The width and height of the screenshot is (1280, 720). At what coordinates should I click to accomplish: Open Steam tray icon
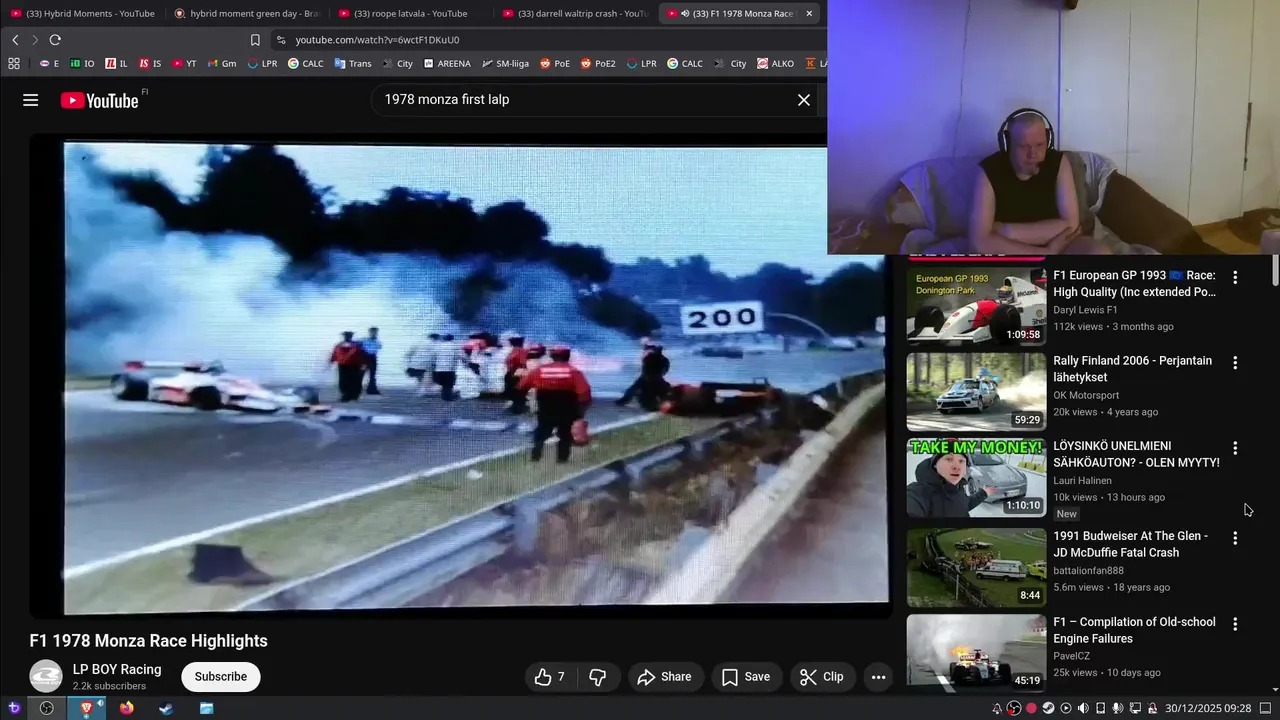(x=1048, y=708)
